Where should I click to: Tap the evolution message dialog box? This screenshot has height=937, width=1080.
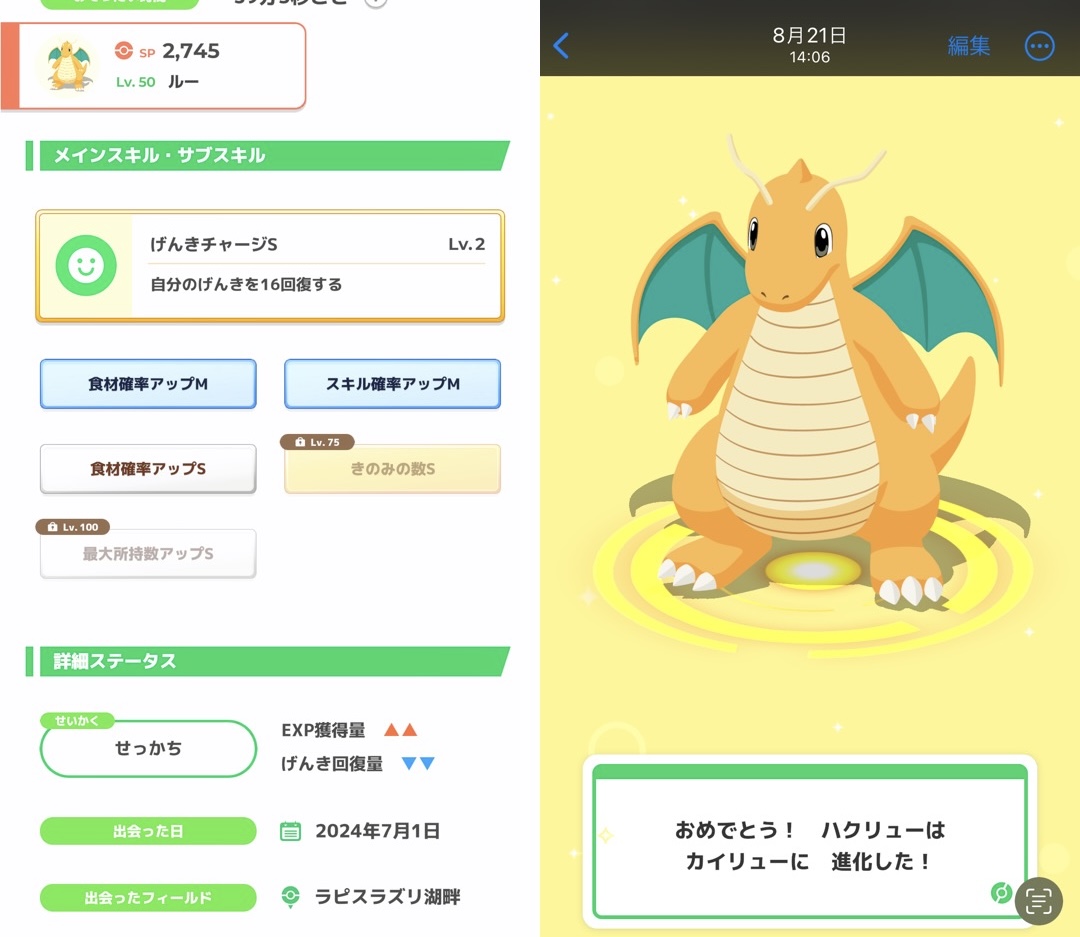click(x=810, y=841)
